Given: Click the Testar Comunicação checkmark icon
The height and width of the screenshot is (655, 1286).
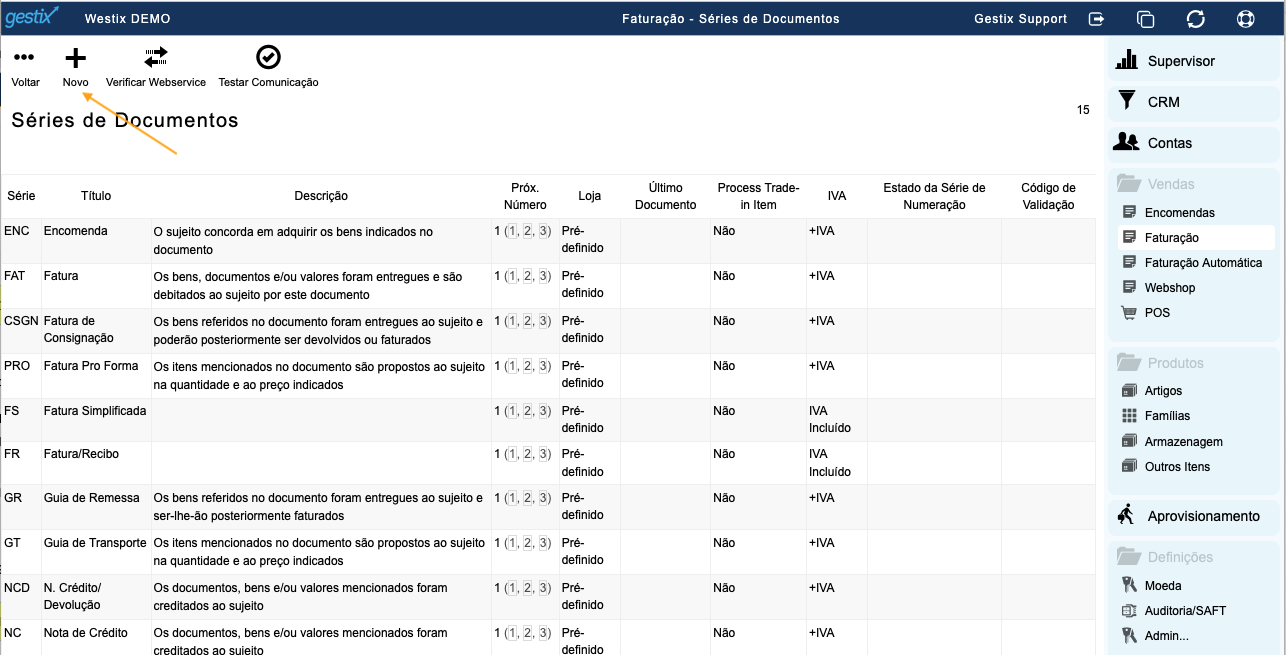Looking at the screenshot, I should click(x=268, y=58).
